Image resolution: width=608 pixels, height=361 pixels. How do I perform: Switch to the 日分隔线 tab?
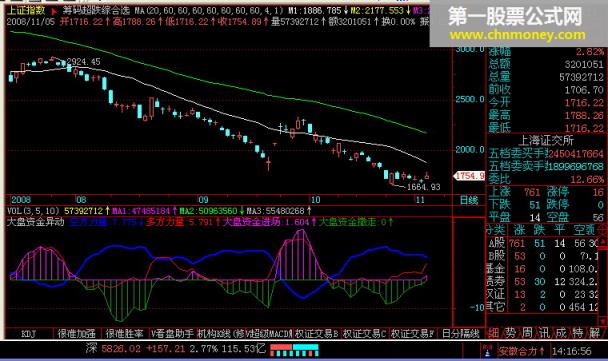point(461,333)
